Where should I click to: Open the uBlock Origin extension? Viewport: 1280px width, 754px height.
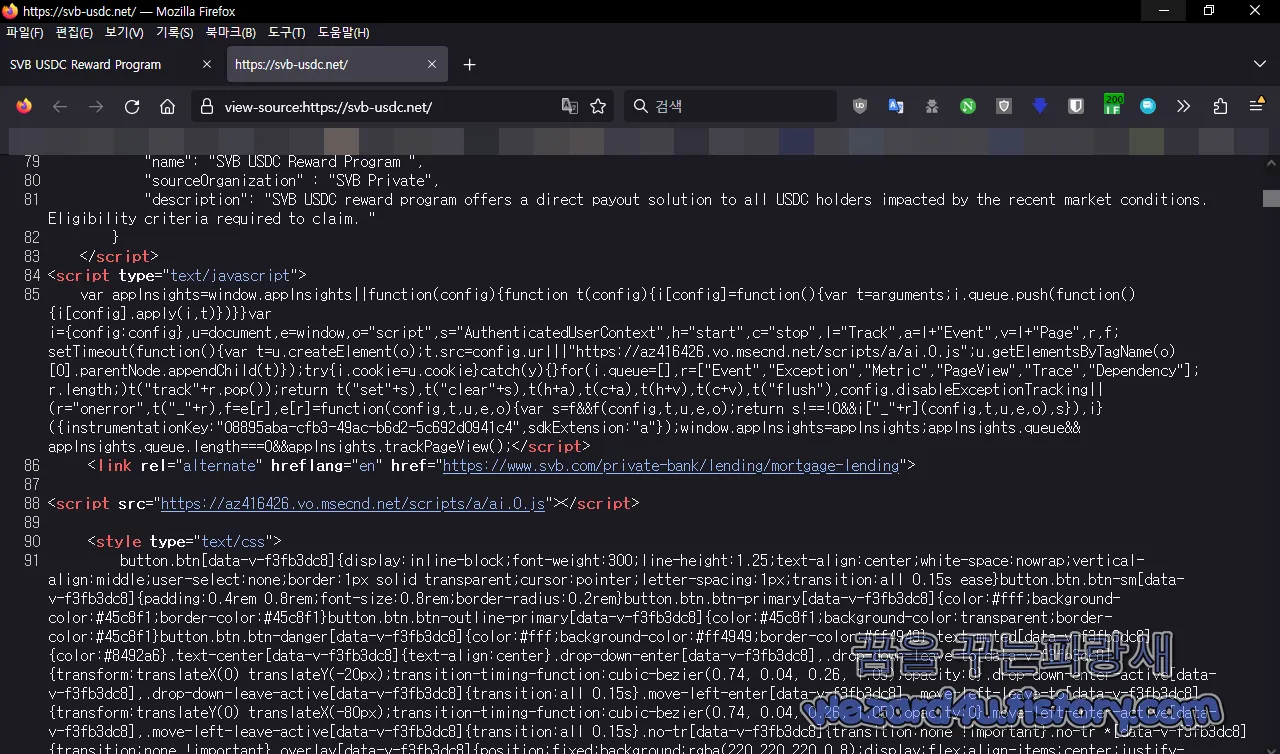tap(860, 106)
